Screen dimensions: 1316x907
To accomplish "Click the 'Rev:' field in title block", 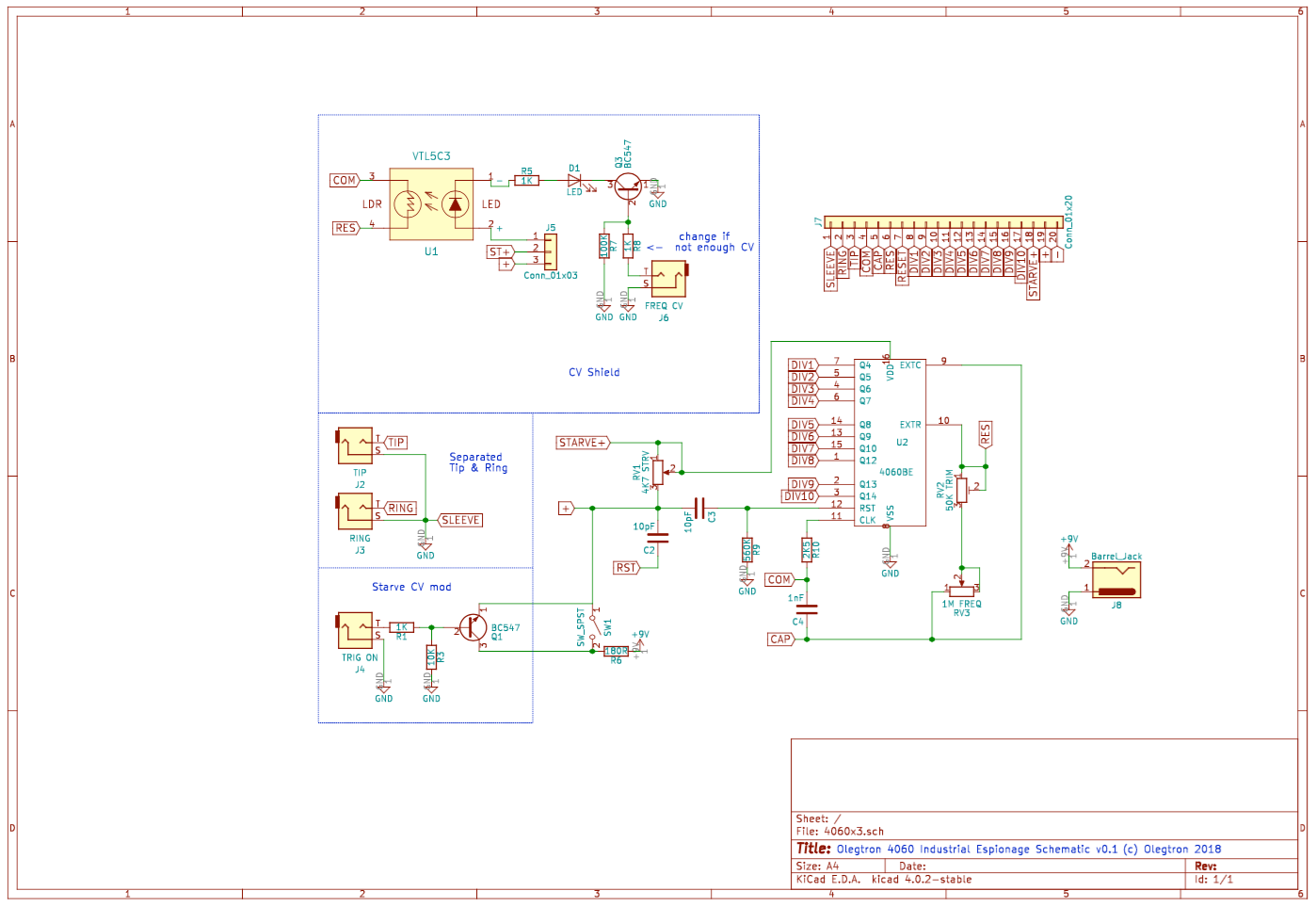I will point(1206,866).
